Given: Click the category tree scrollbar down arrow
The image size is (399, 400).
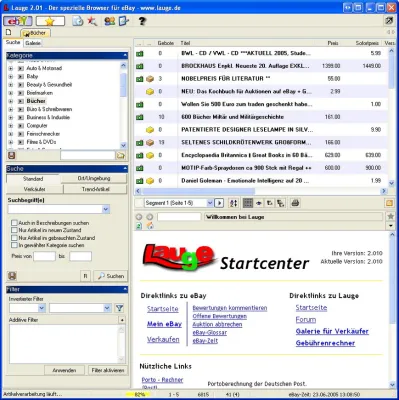Looking at the screenshot, I should 123,145.
